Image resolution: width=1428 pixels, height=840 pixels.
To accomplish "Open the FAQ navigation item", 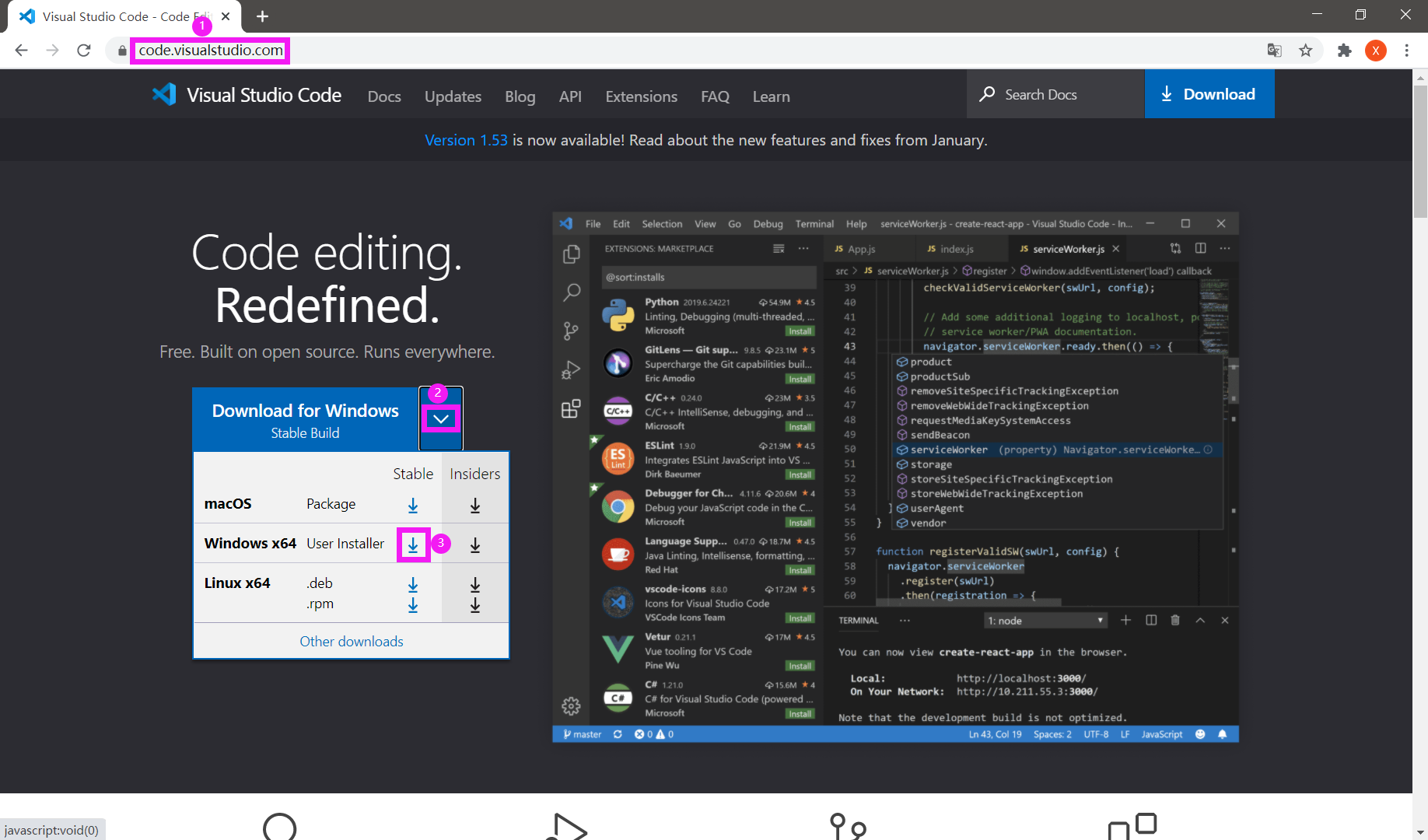I will coord(715,96).
